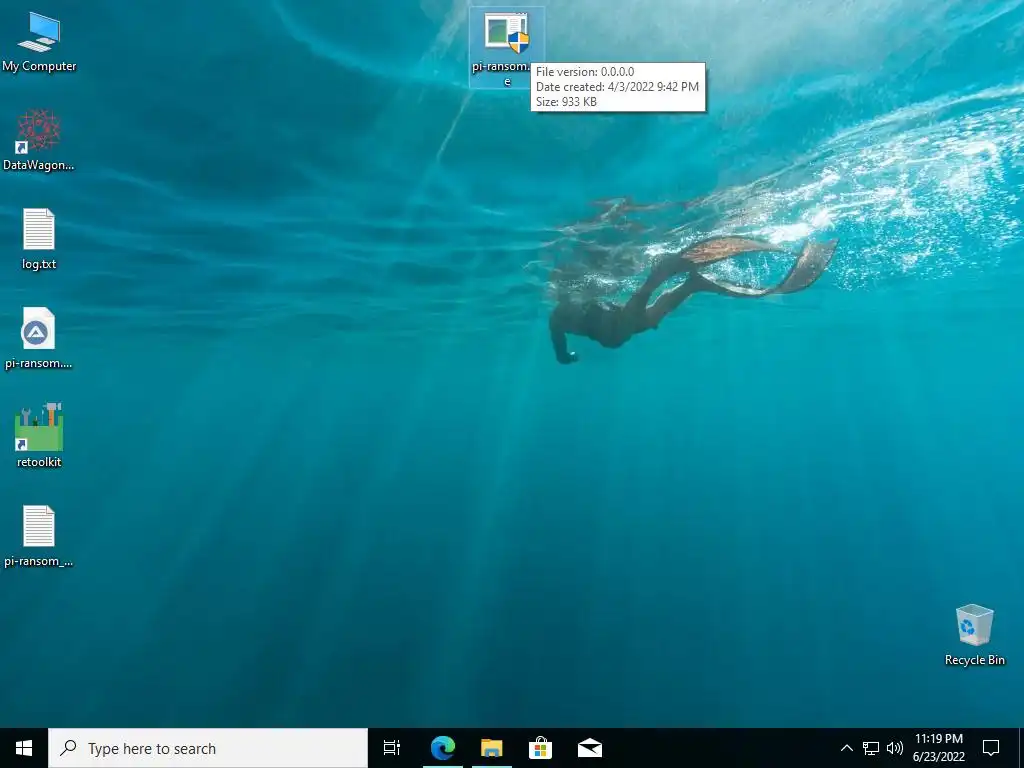Click the Show desktop sliver at taskbar edge
Image resolution: width=1024 pixels, height=768 pixels.
[x=1021, y=748]
